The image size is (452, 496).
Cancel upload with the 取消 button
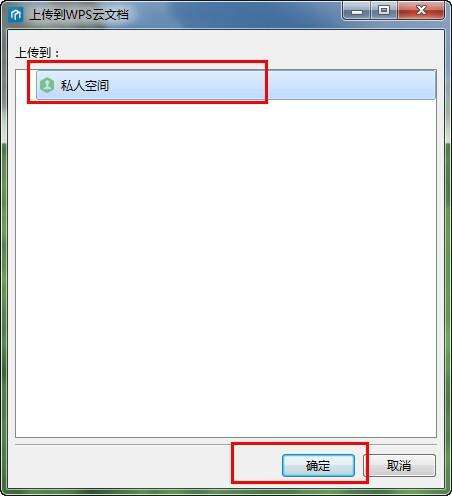(399, 465)
